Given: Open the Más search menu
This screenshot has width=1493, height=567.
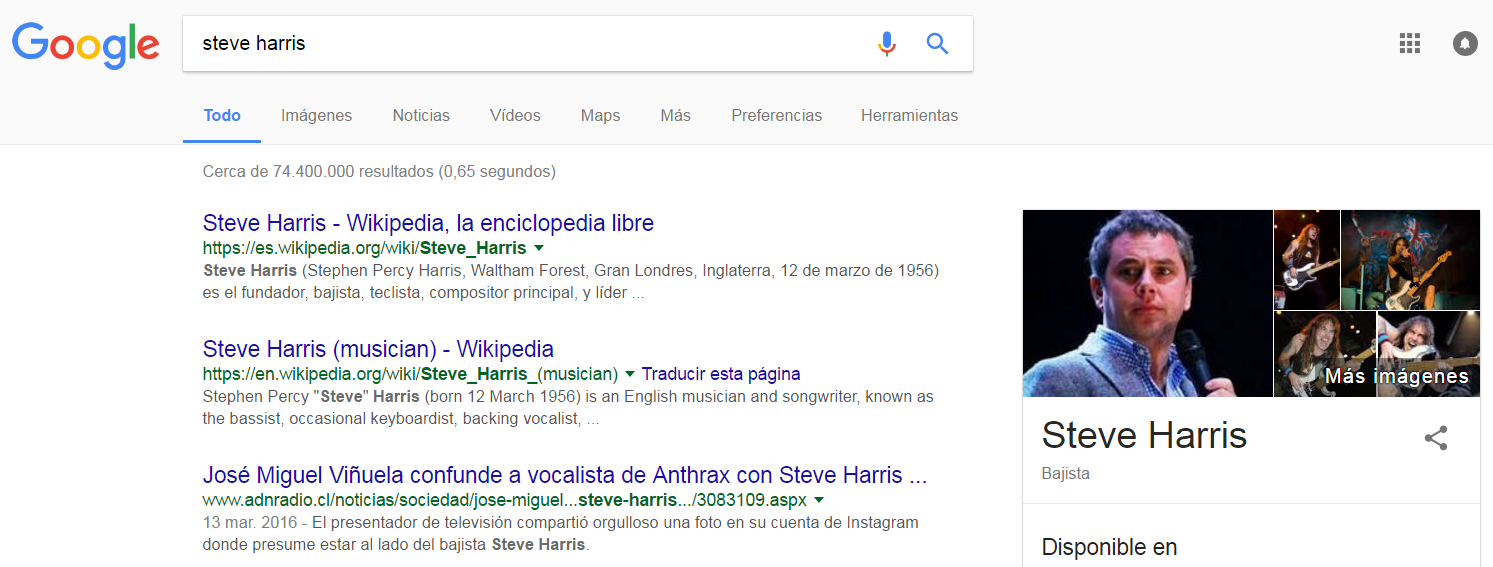Looking at the screenshot, I should click(675, 115).
